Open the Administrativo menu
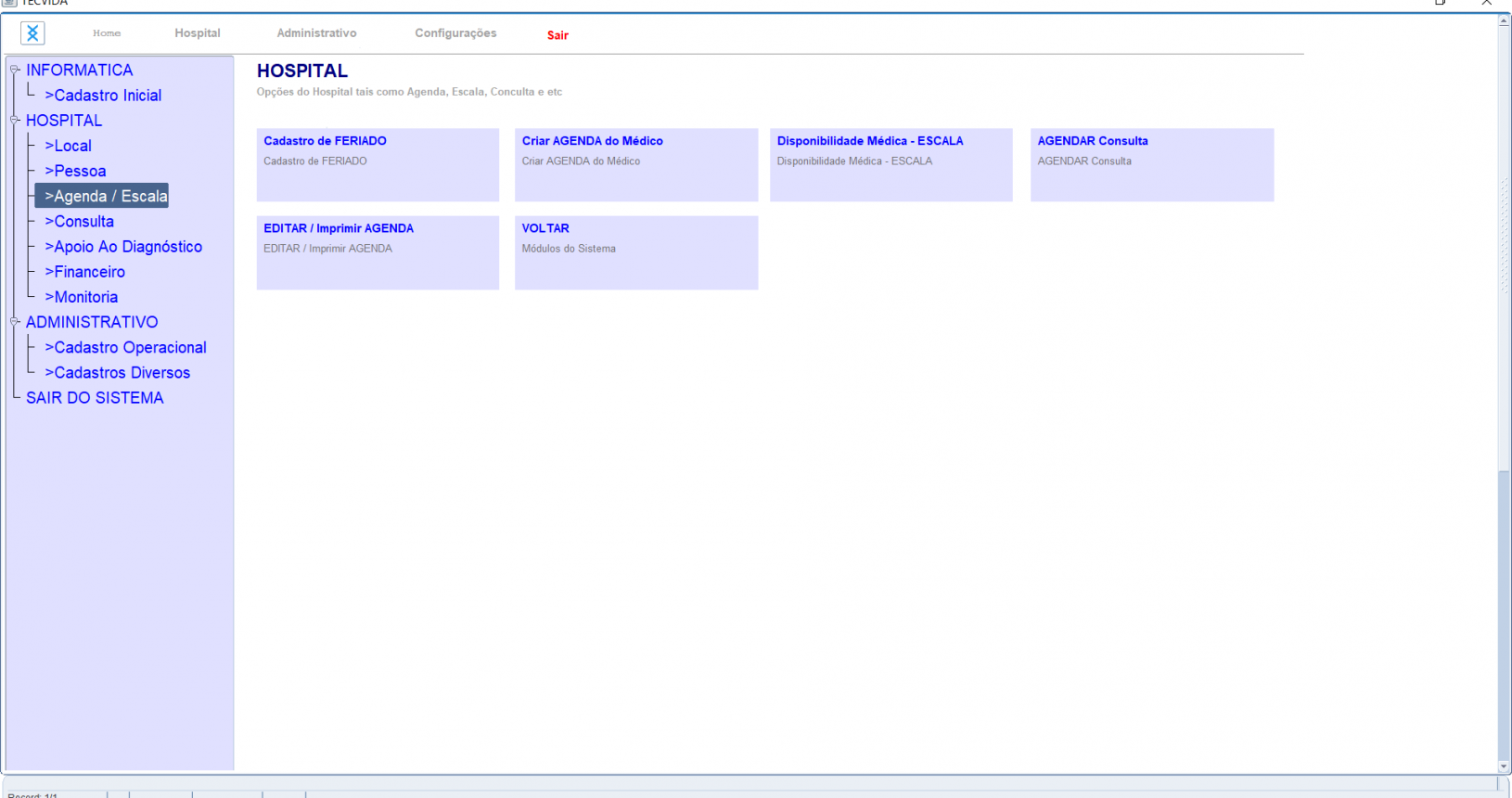Viewport: 1512px width, 798px height. click(316, 33)
